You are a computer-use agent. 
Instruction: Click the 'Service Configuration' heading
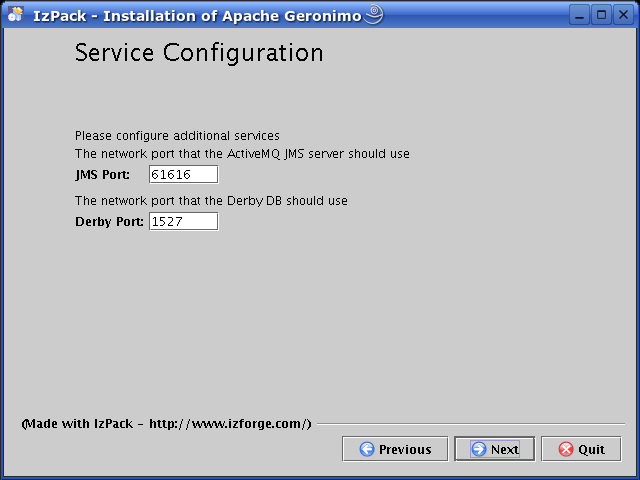(x=199, y=53)
